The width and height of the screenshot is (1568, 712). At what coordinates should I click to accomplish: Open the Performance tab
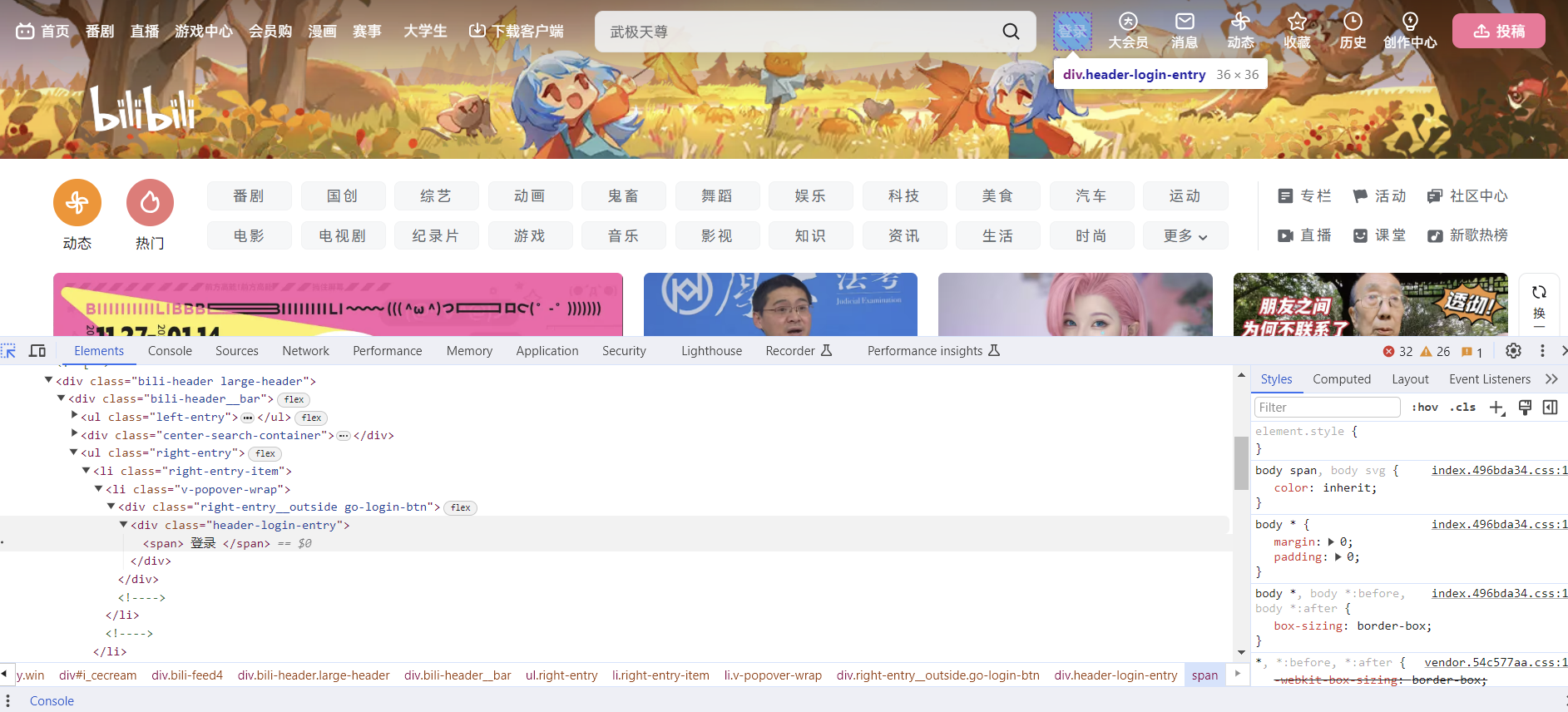tap(388, 351)
